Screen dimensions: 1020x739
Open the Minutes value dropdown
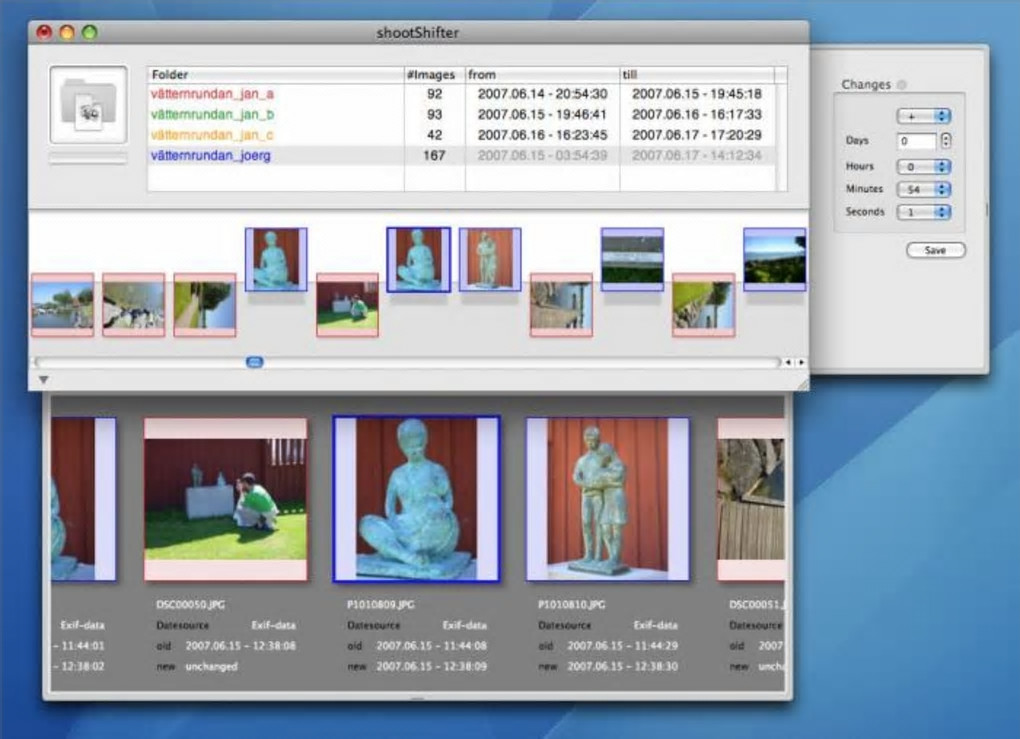(924, 189)
